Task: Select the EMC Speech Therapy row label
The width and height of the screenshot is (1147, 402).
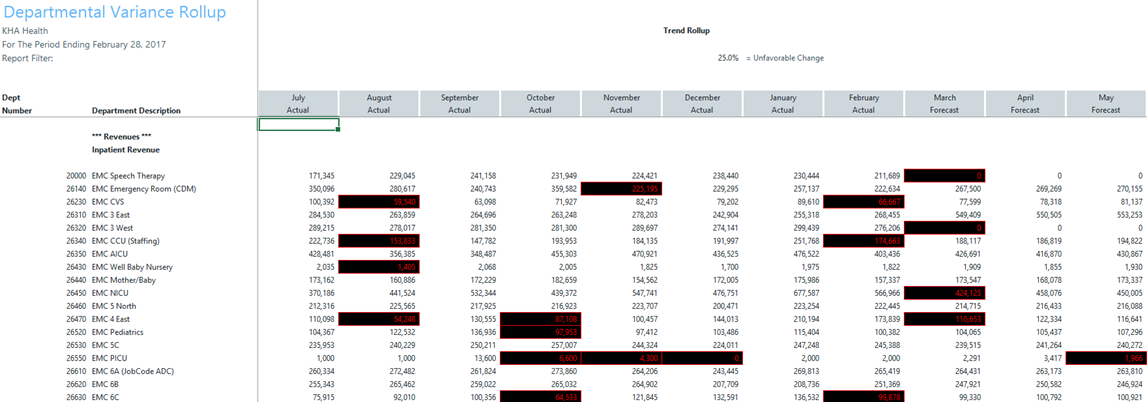Action: coord(128,176)
